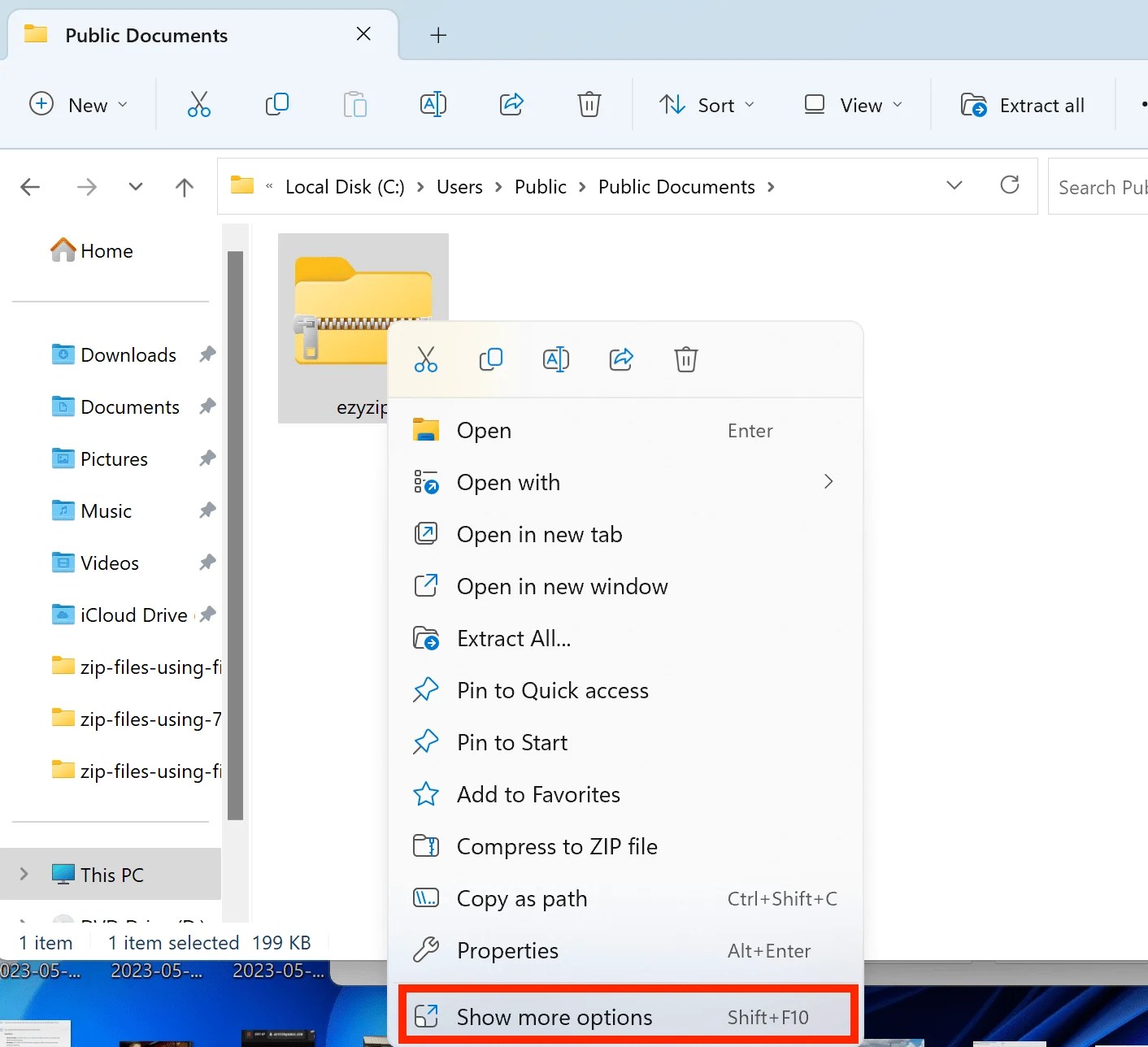Viewport: 1148px width, 1047px height.
Task: Refresh the current folder view
Action: pyautogui.click(x=1010, y=185)
